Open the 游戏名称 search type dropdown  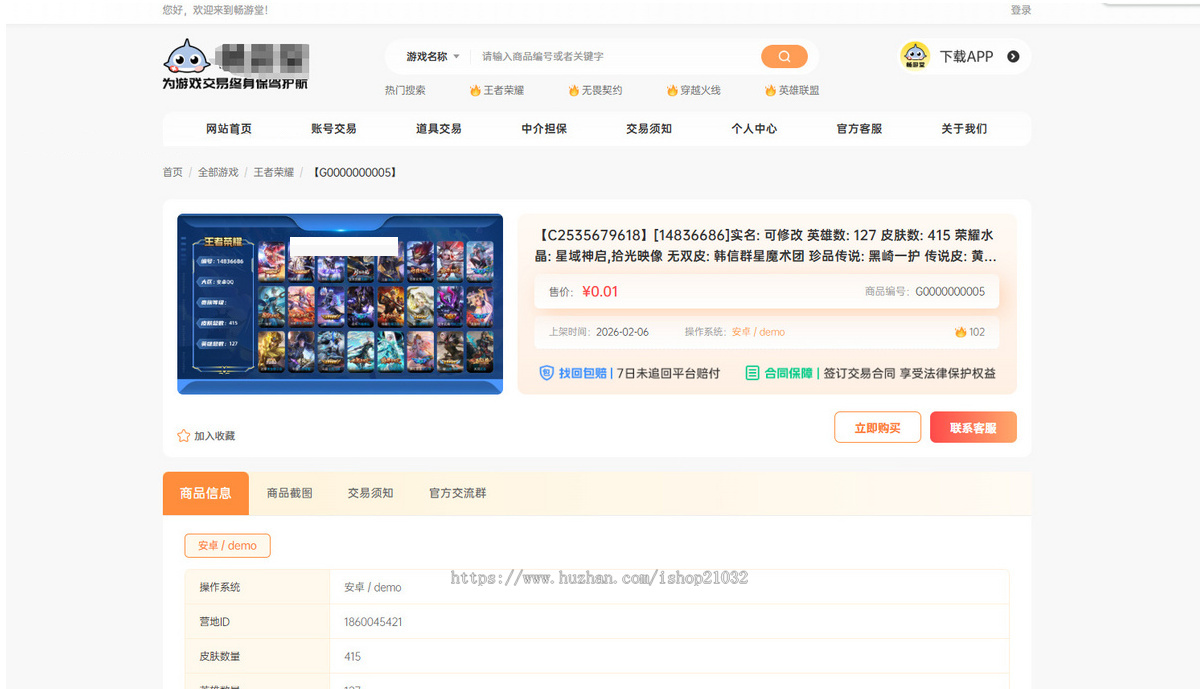click(x=432, y=57)
